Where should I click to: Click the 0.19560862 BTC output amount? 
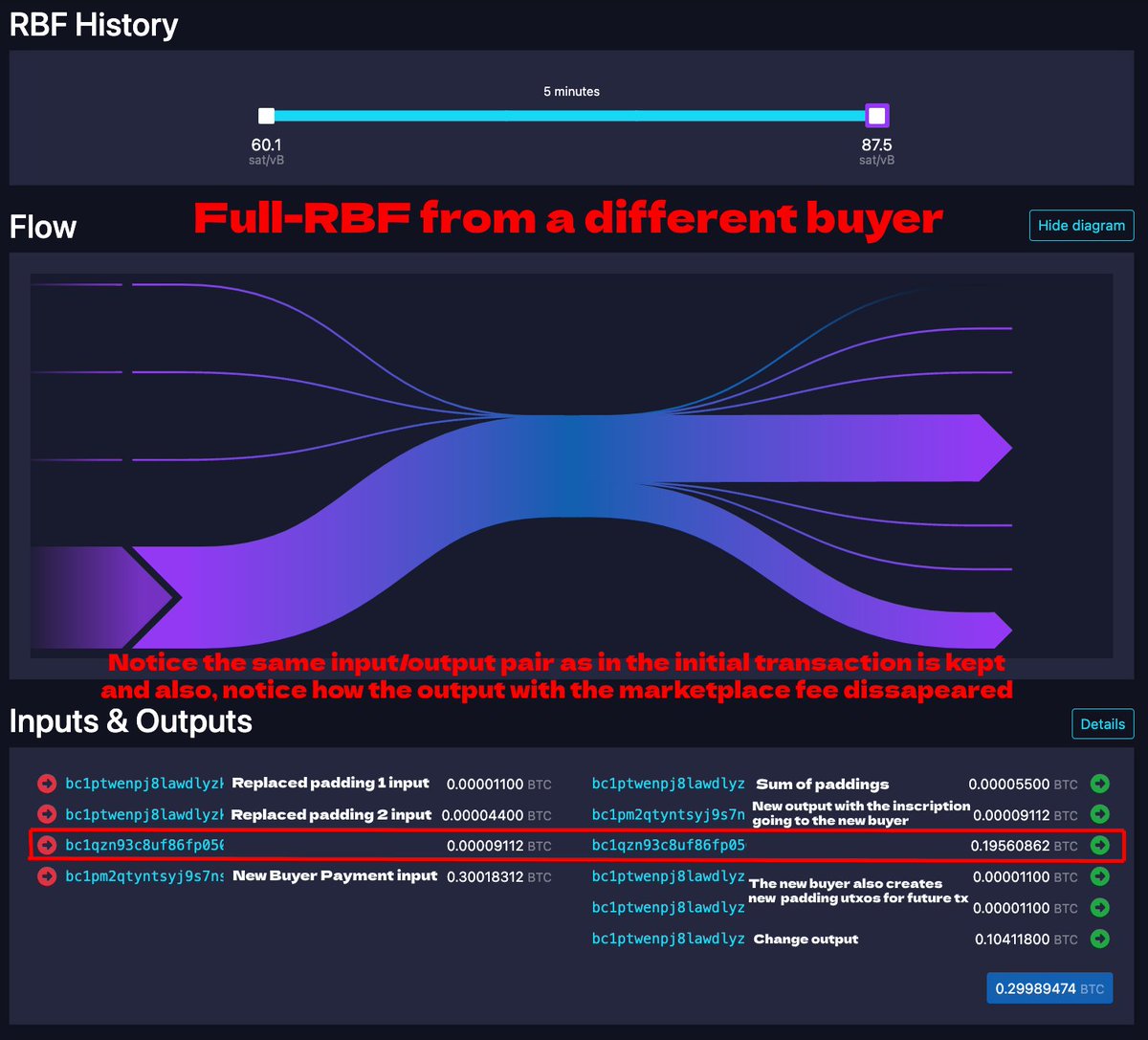pos(1024,846)
